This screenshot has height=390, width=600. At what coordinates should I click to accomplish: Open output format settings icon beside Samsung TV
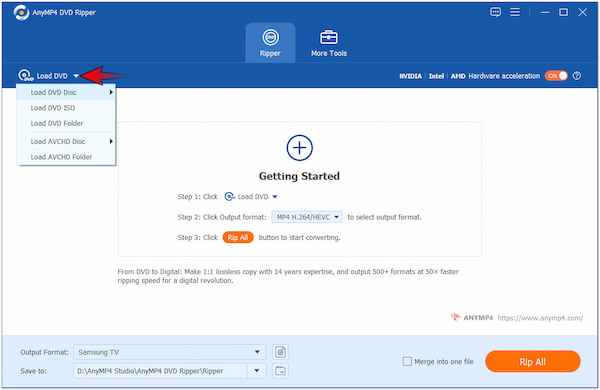pyautogui.click(x=280, y=352)
